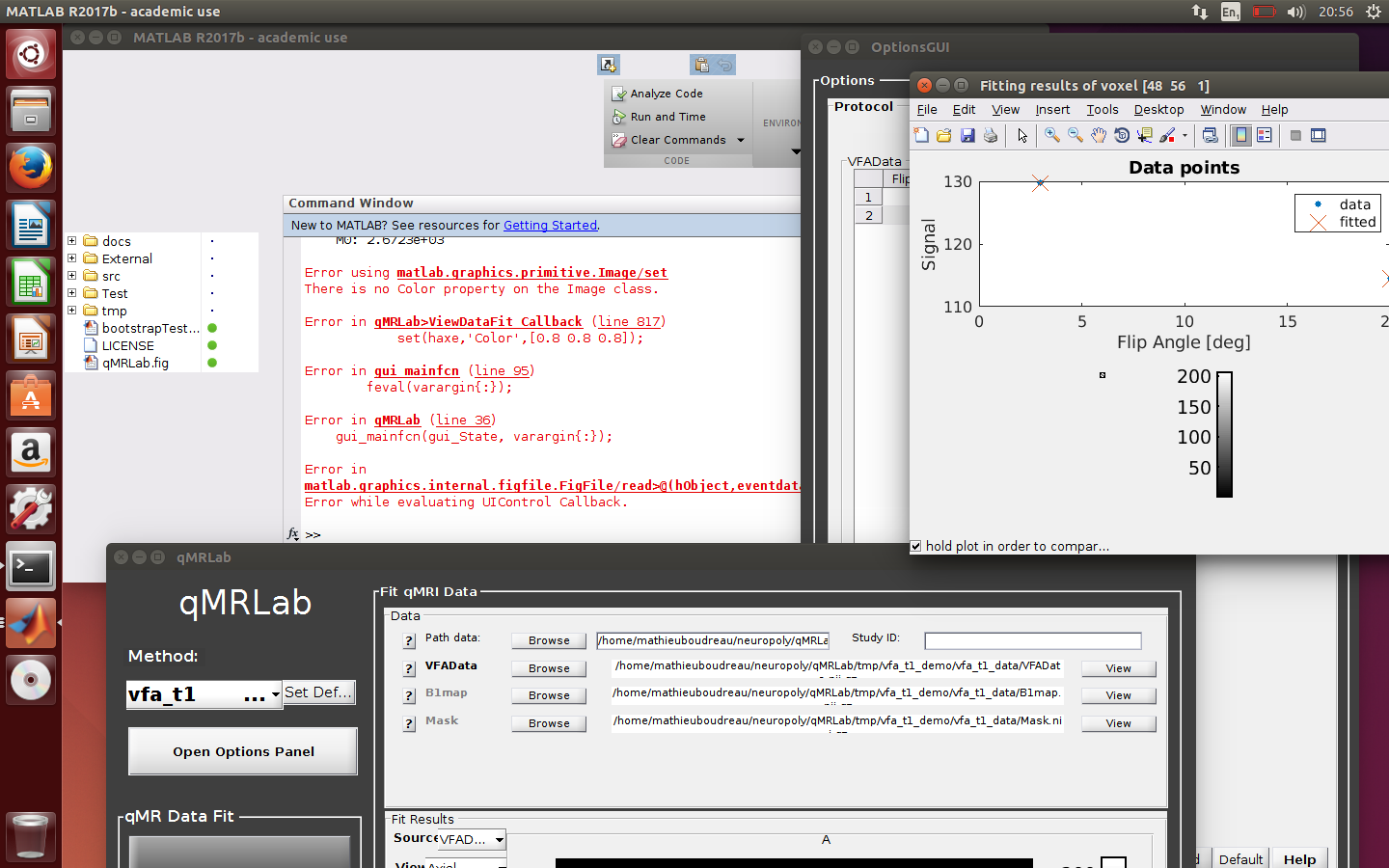Open the Source dropdown showing VFAD

tap(500, 839)
